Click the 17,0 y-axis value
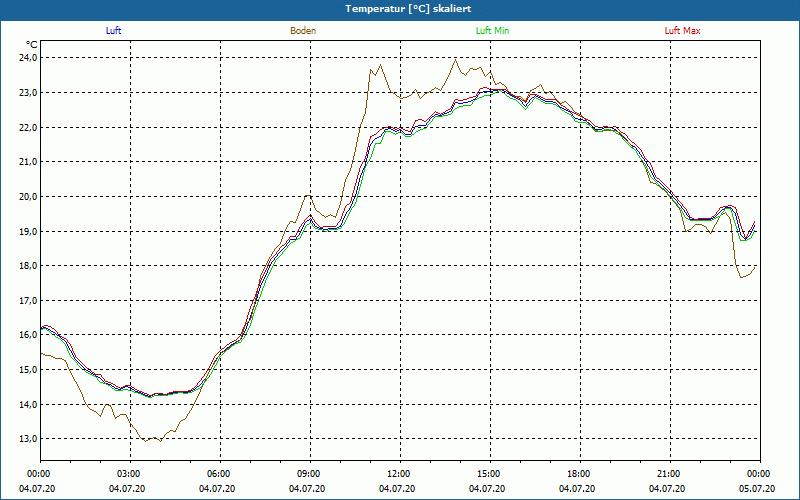The height and width of the screenshot is (500, 800). 28,301
